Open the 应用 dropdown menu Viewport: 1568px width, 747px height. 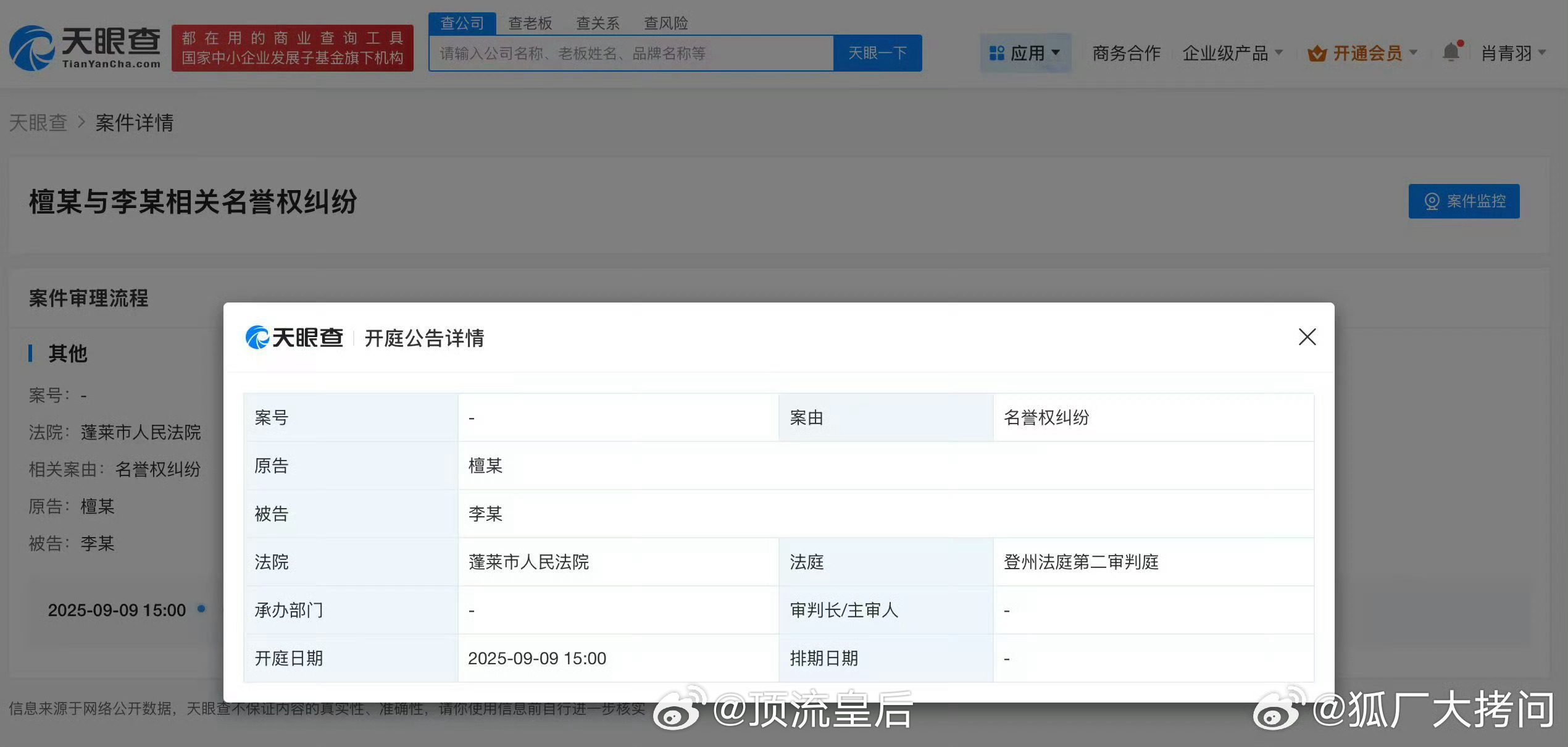click(1025, 53)
